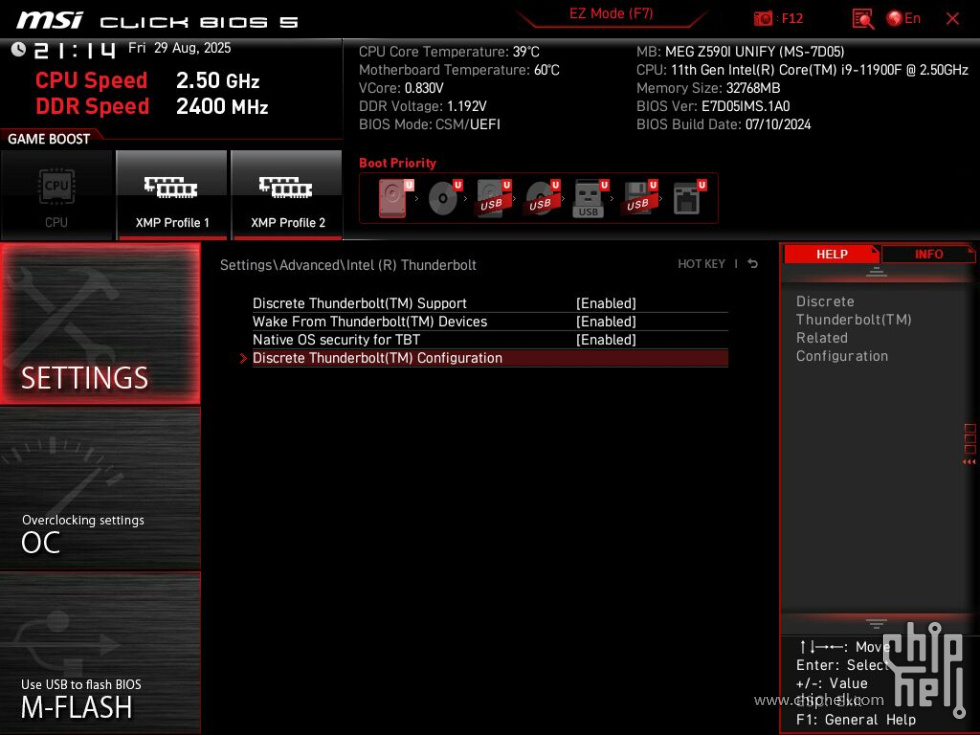Click the 21:14 clock time display

[x=75, y=50]
